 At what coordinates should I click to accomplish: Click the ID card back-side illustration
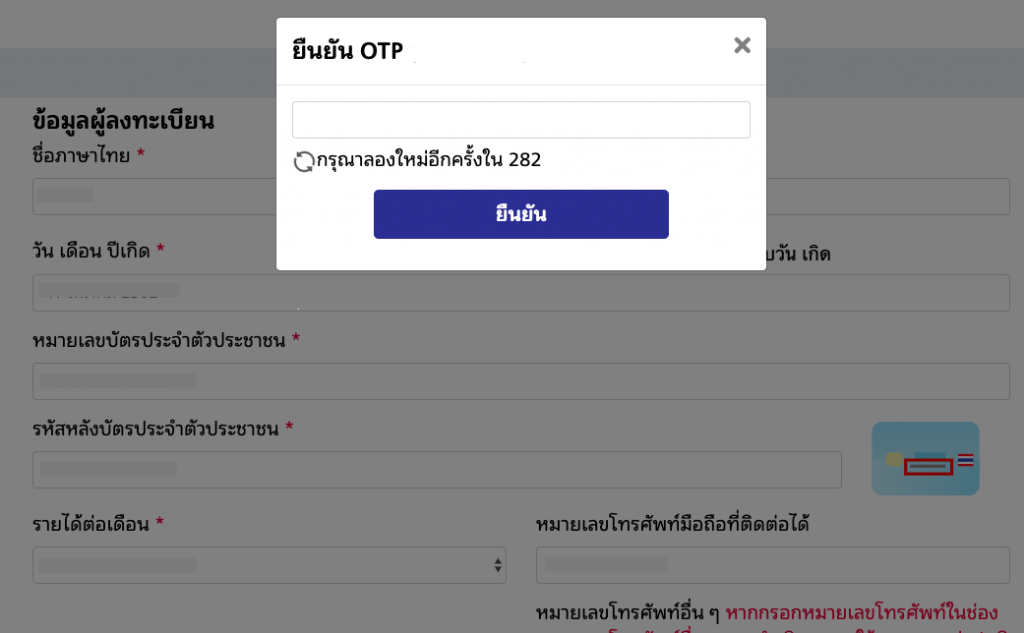point(925,458)
